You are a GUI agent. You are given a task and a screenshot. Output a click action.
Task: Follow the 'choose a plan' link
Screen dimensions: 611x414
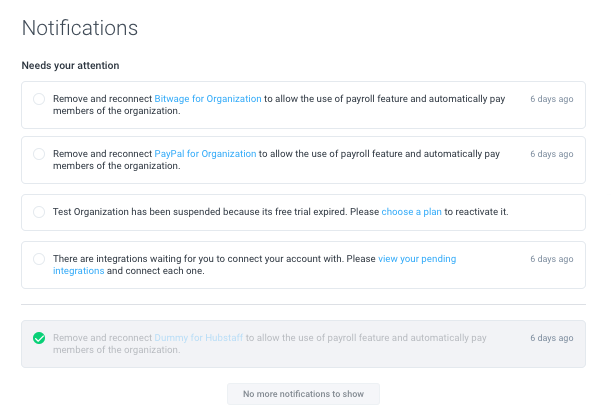click(411, 212)
